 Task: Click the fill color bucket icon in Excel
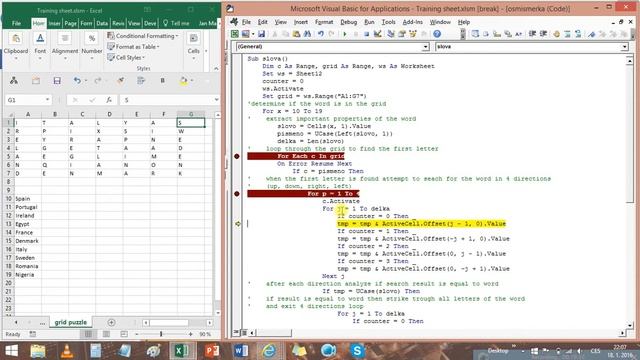pyautogui.click(x=183, y=81)
